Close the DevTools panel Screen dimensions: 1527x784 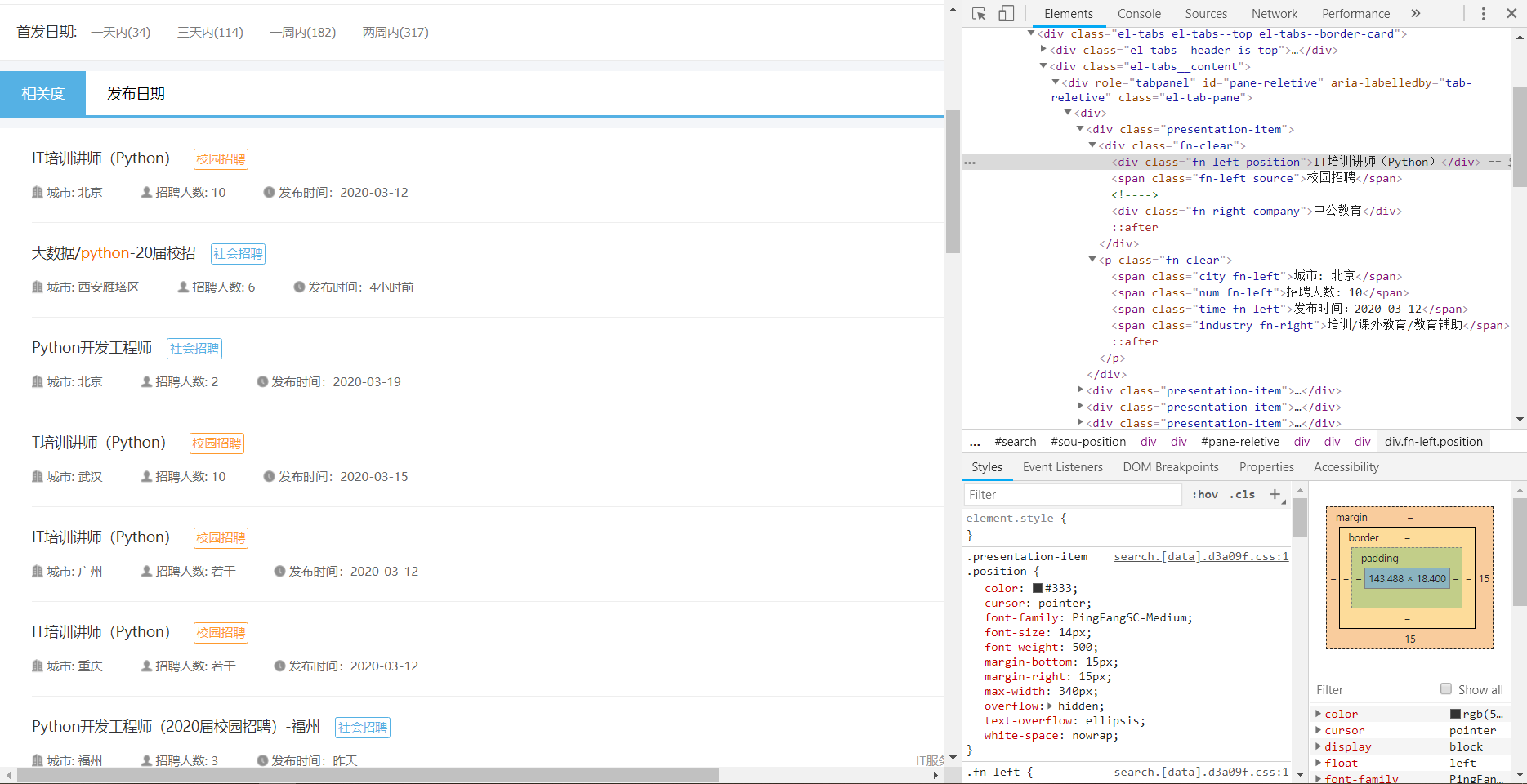1511,14
